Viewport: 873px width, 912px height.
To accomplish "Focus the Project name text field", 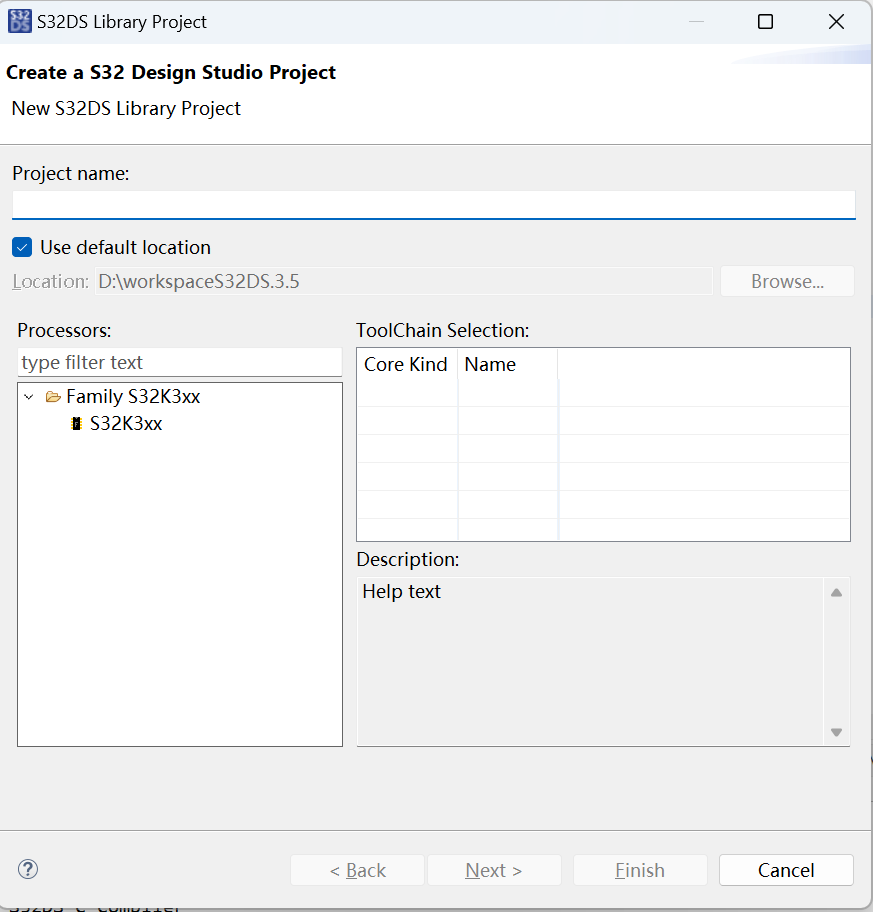I will pyautogui.click(x=433, y=204).
